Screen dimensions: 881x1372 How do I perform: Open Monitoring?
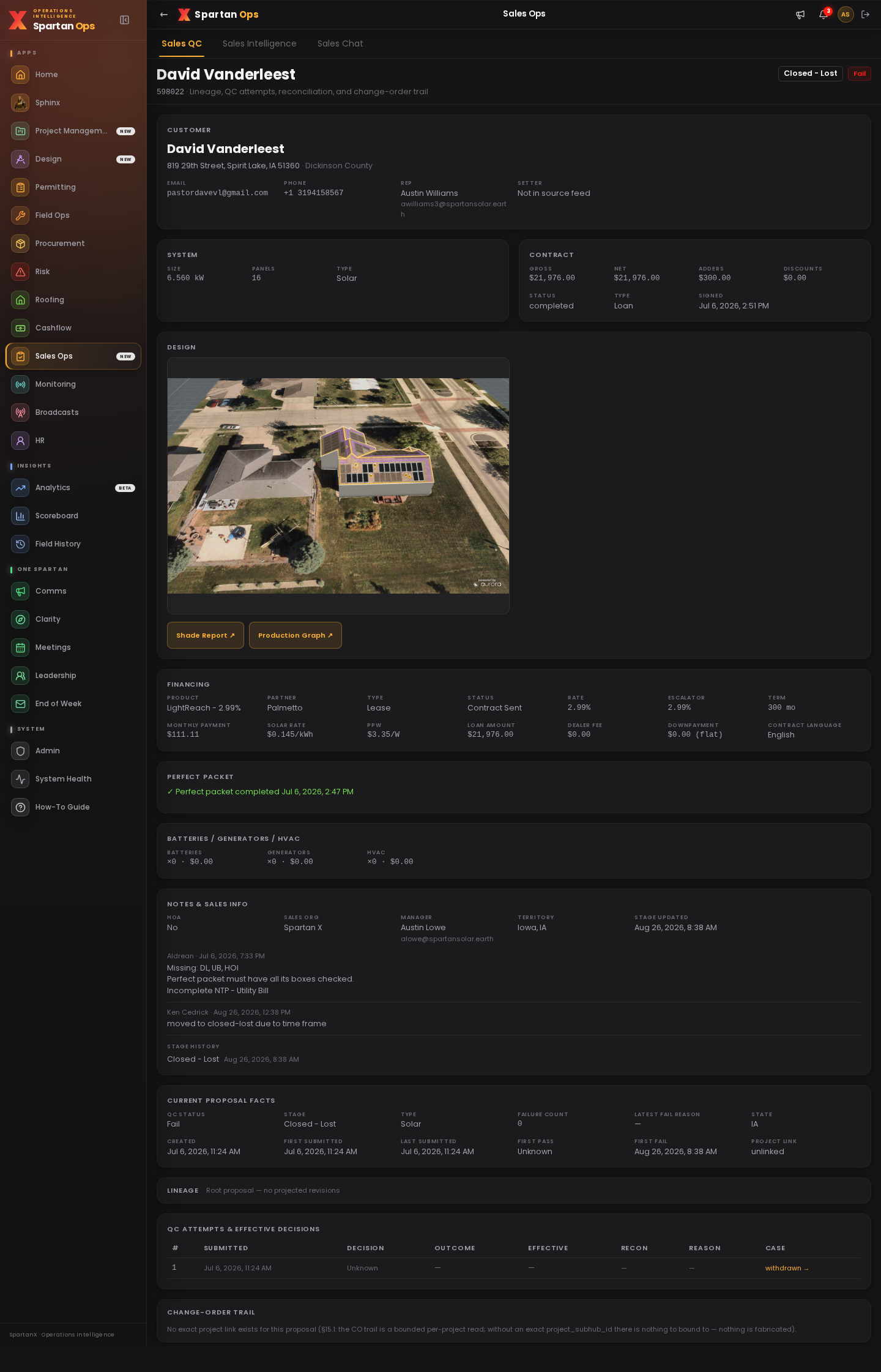(x=73, y=384)
